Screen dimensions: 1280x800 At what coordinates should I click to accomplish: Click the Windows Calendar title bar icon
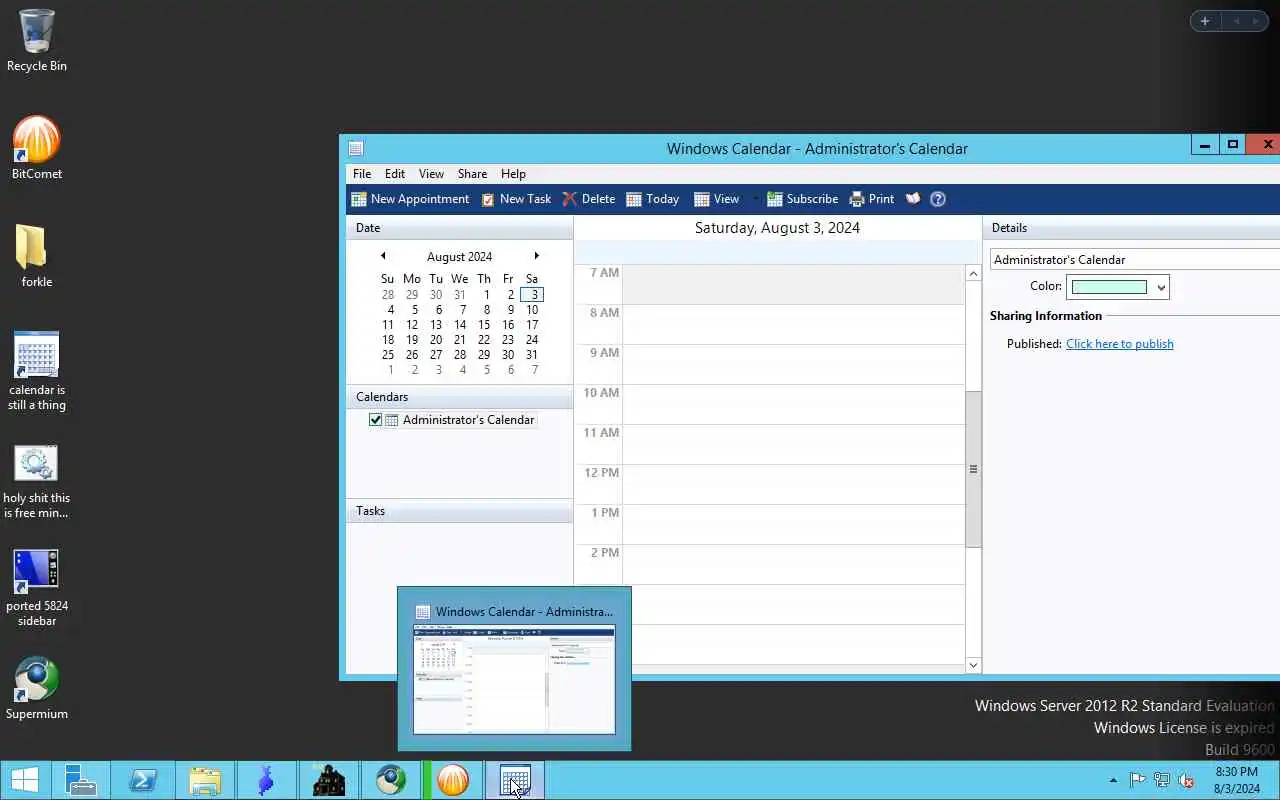(355, 148)
